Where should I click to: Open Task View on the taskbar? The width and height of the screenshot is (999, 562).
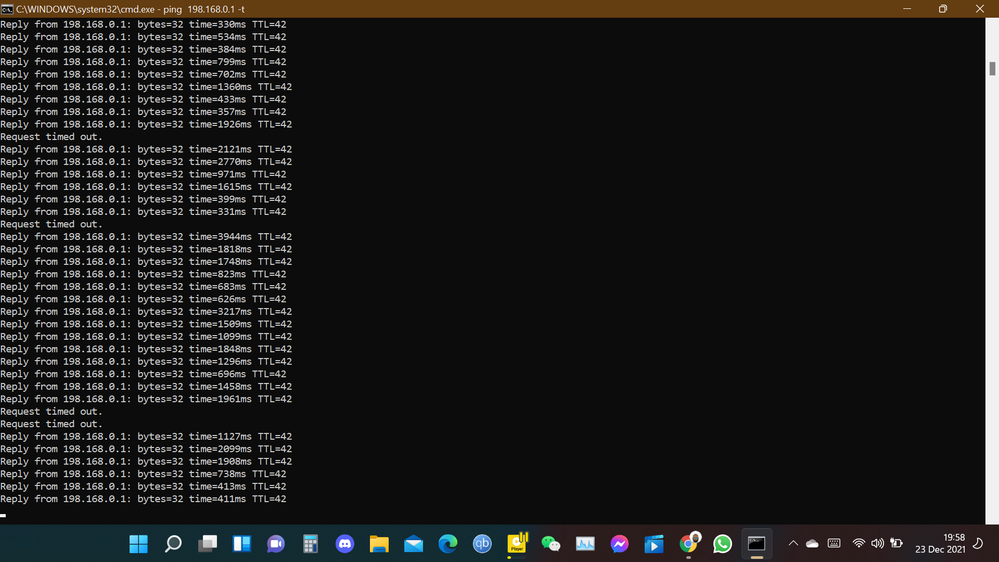pyautogui.click(x=207, y=544)
